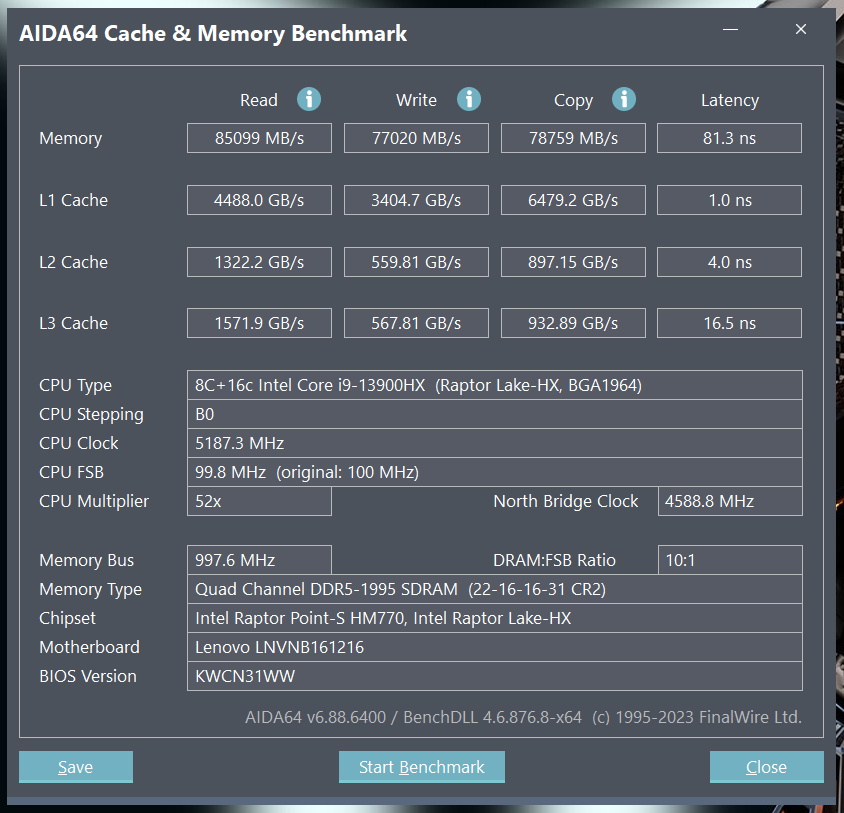This screenshot has width=844, height=813.
Task: Click the CPU Clock field 5187.3 MHz
Action: (495, 443)
